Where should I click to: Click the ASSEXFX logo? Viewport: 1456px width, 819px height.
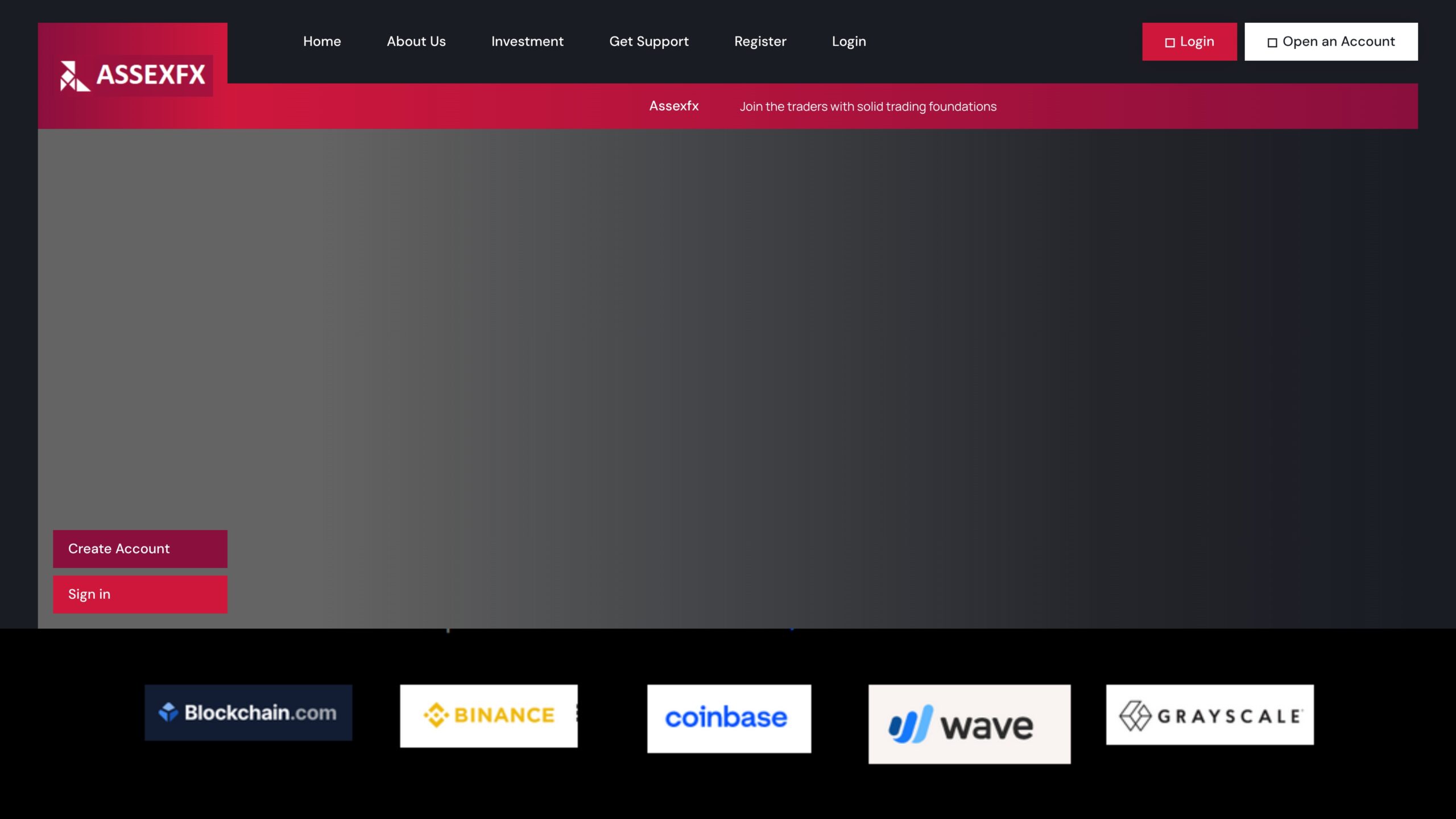[133, 75]
